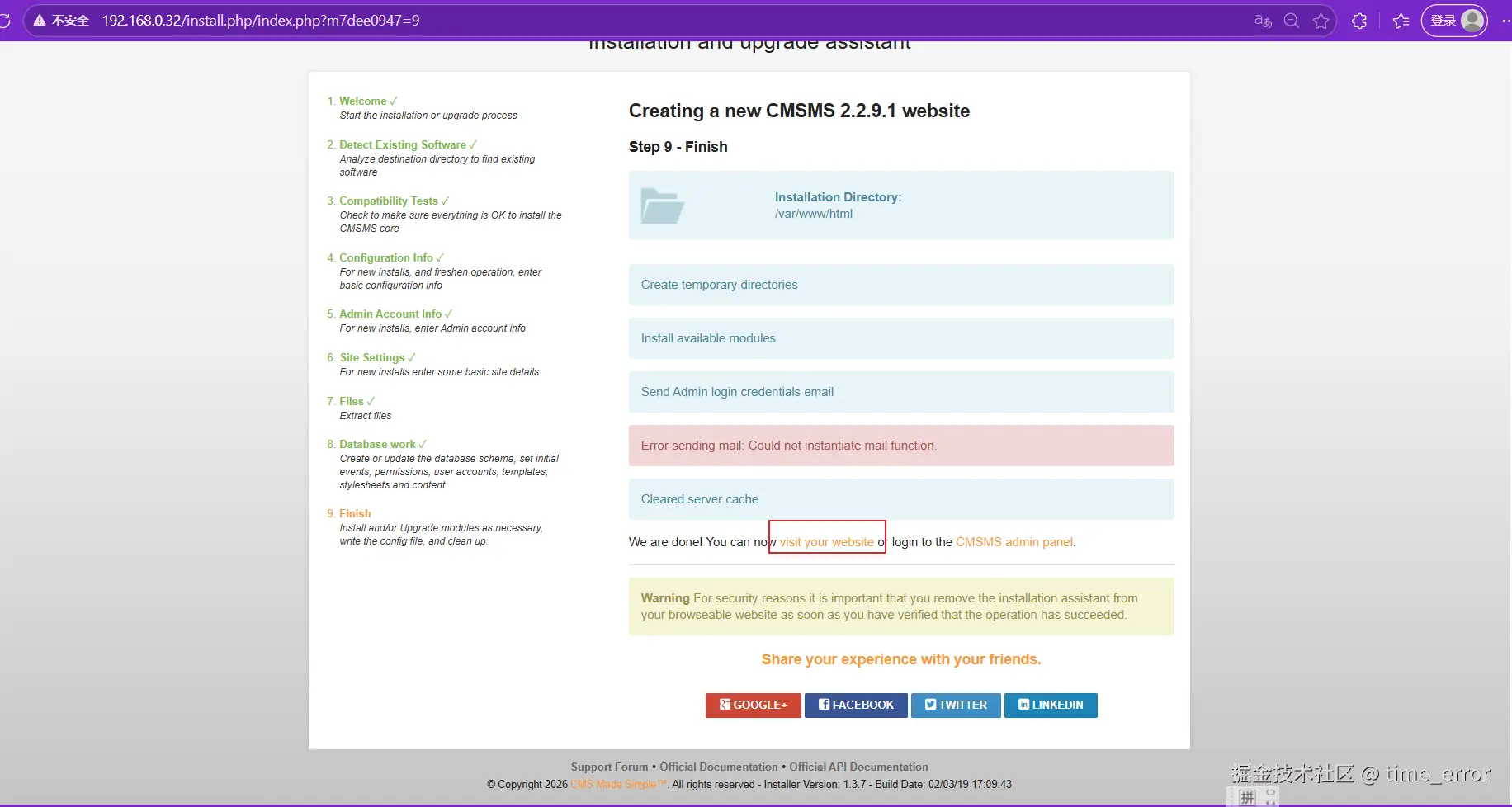Click the insecure site warning icon
1512x807 pixels.
[40, 21]
